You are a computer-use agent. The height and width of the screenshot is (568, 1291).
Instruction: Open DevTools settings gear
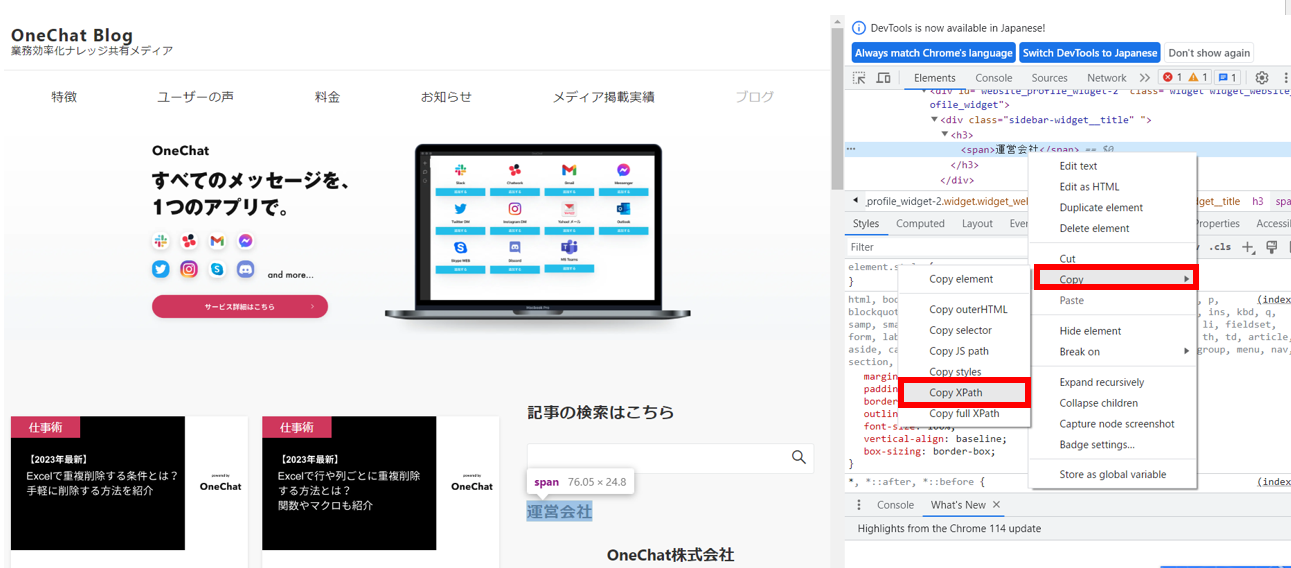[1262, 78]
